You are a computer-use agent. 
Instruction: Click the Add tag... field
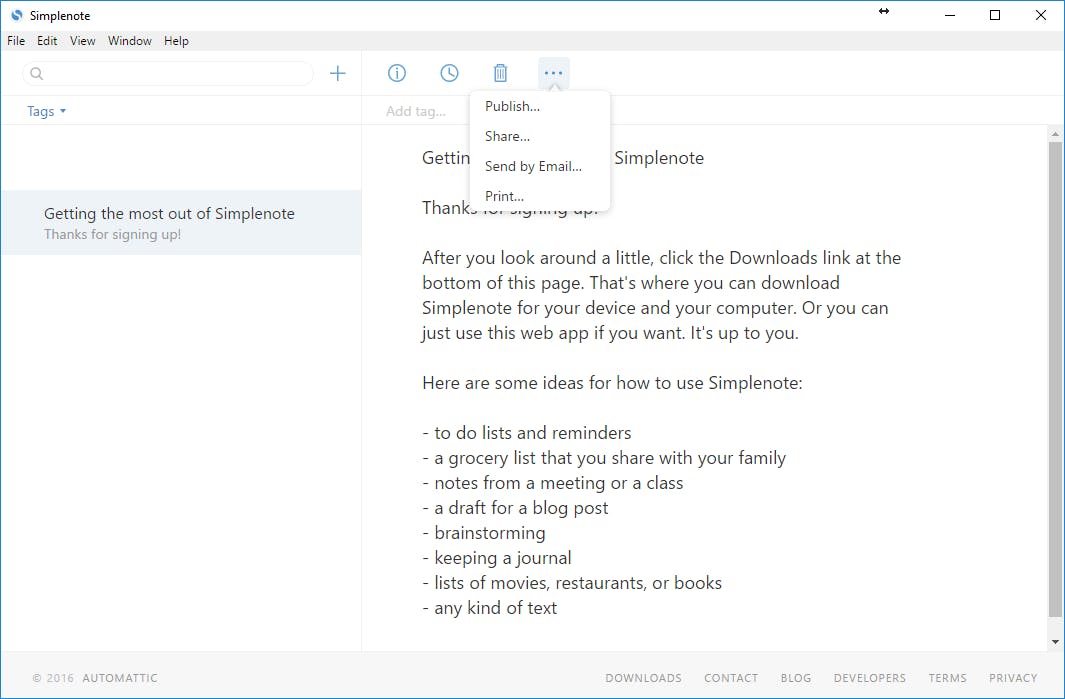pyautogui.click(x=416, y=111)
